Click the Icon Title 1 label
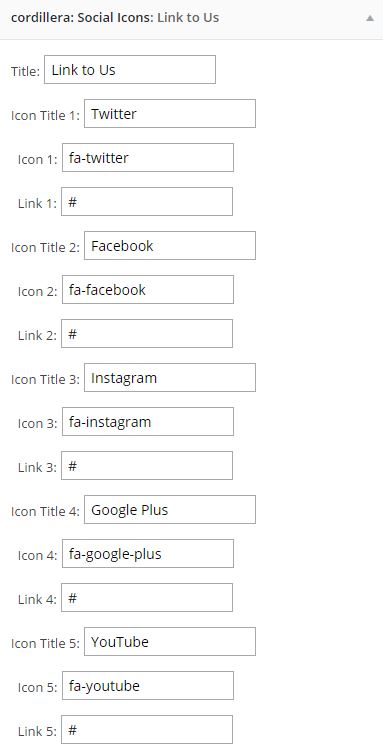The height and width of the screenshot is (748, 383). 46,115
